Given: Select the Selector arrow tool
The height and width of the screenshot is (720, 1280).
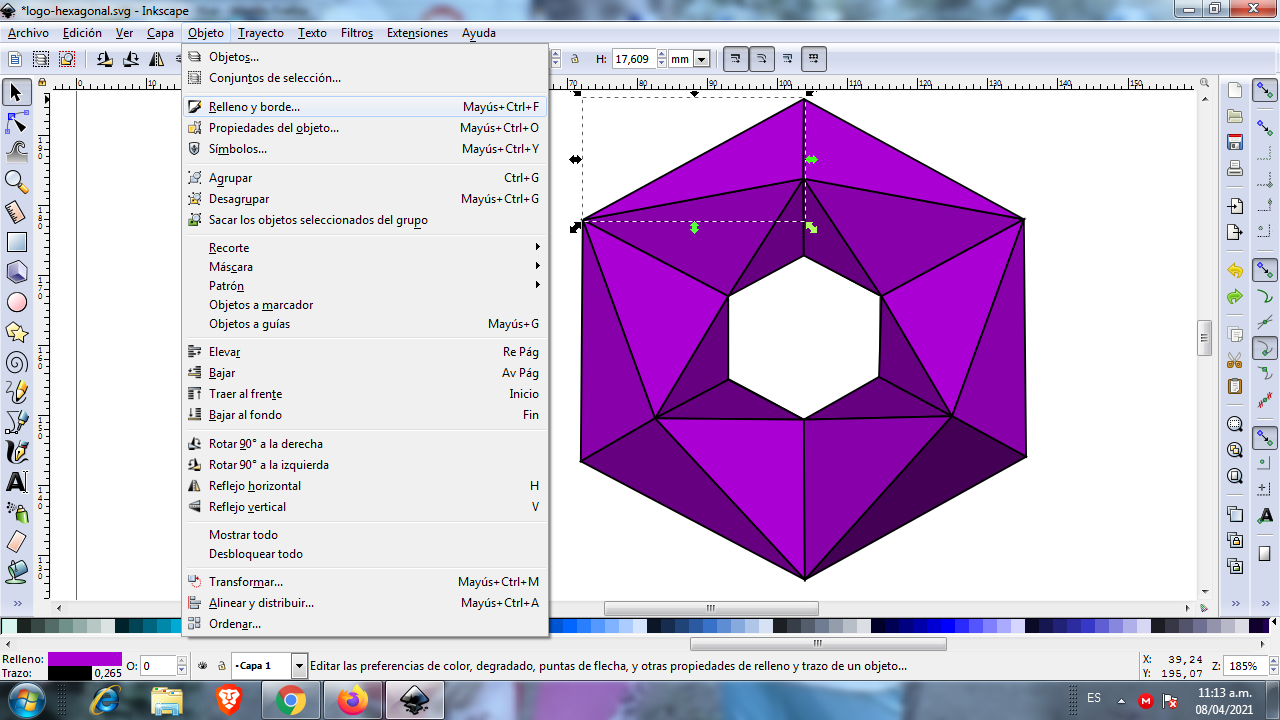Looking at the screenshot, I should [16, 93].
